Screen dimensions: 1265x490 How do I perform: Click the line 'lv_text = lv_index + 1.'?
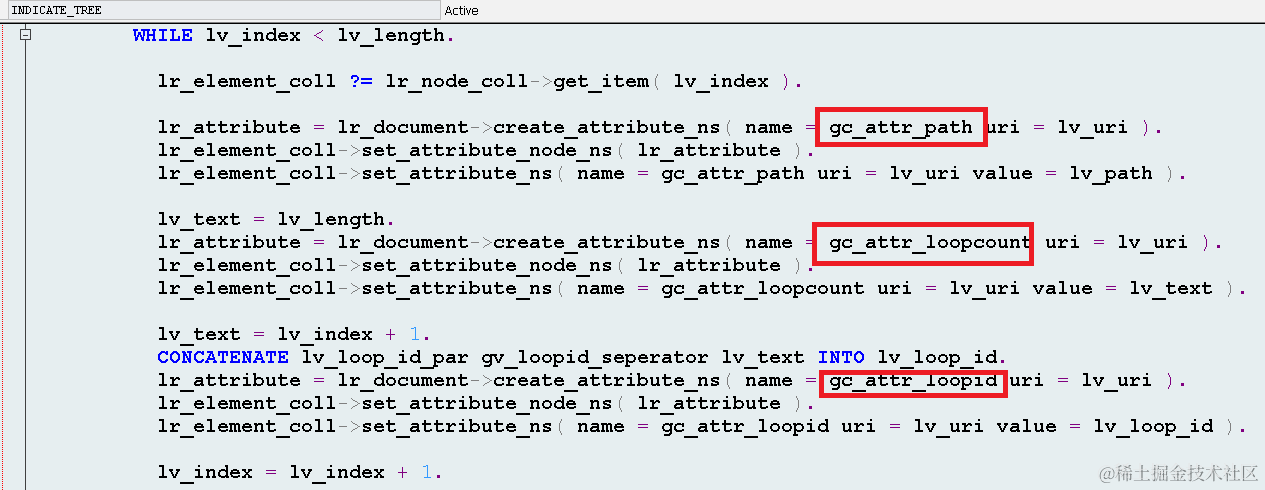pos(295,334)
